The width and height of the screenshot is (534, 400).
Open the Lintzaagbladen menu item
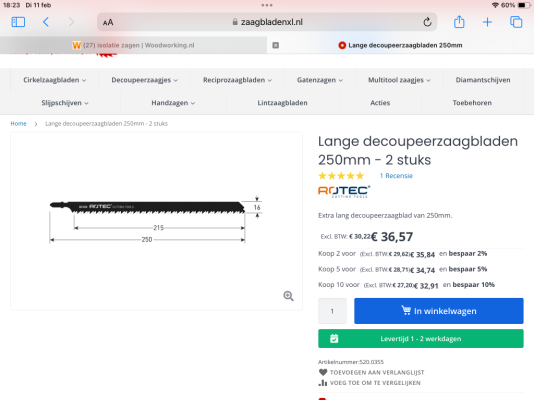(282, 103)
